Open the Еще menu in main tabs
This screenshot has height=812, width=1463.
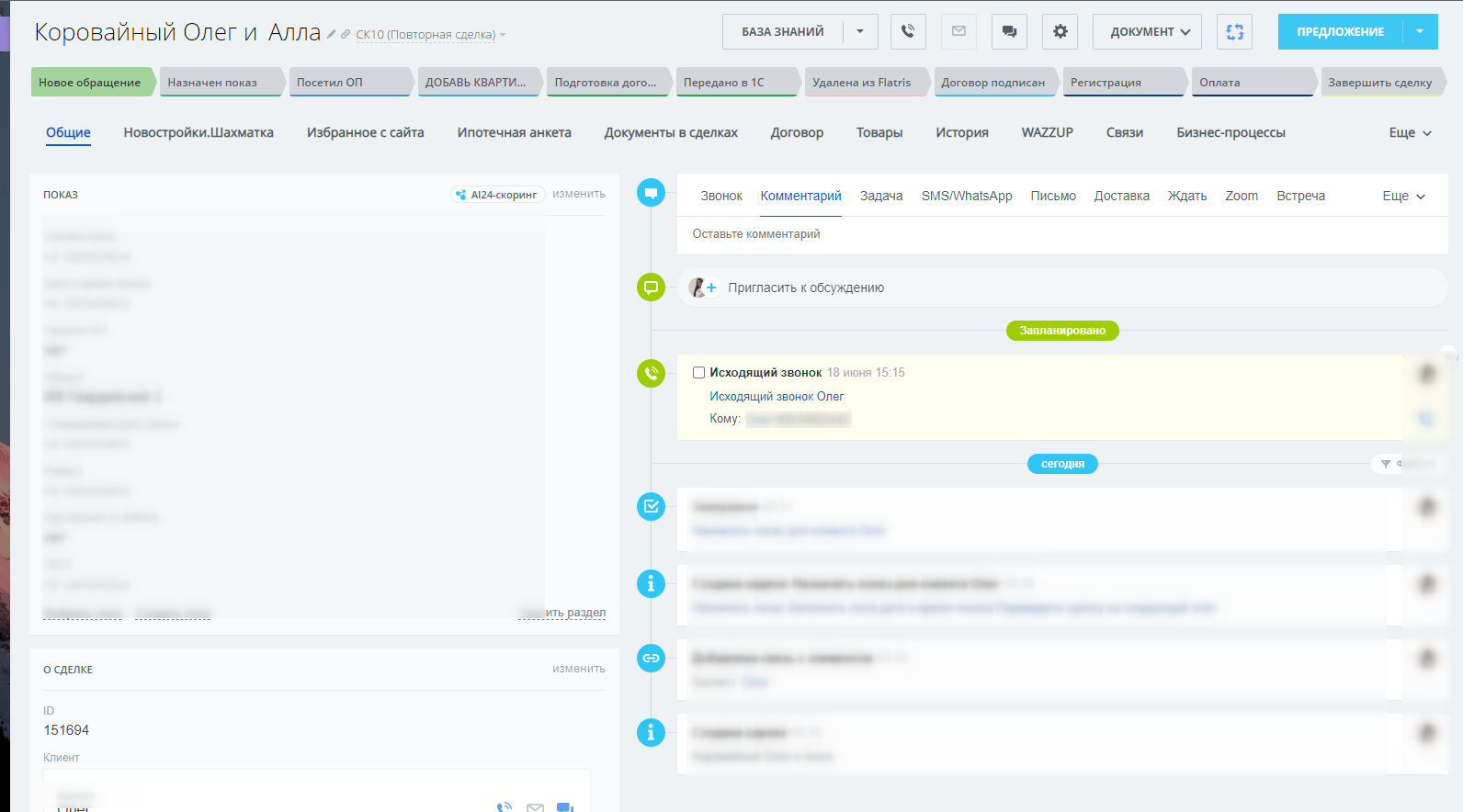(x=1410, y=132)
